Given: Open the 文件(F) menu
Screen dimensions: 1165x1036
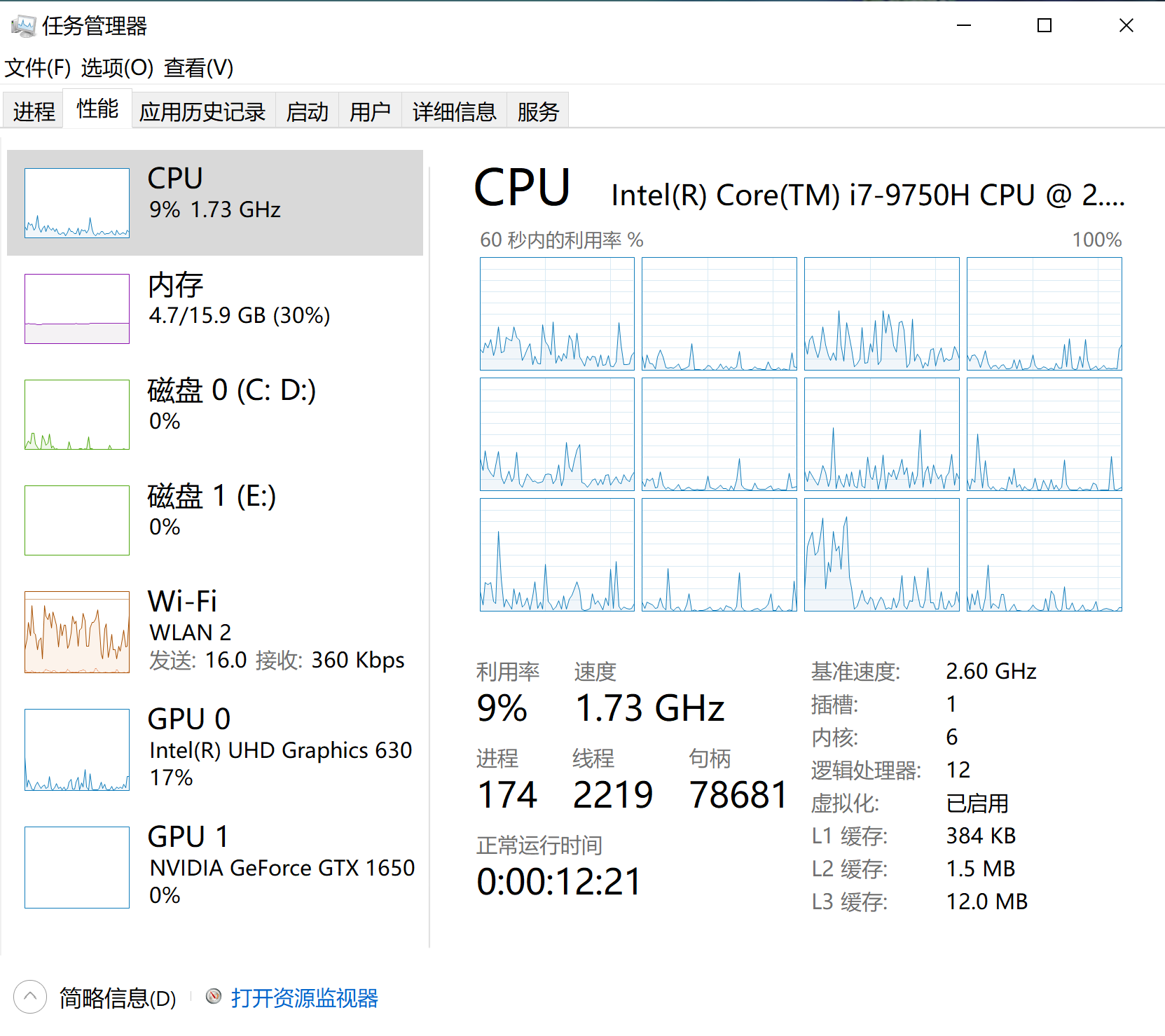Looking at the screenshot, I should (x=38, y=68).
